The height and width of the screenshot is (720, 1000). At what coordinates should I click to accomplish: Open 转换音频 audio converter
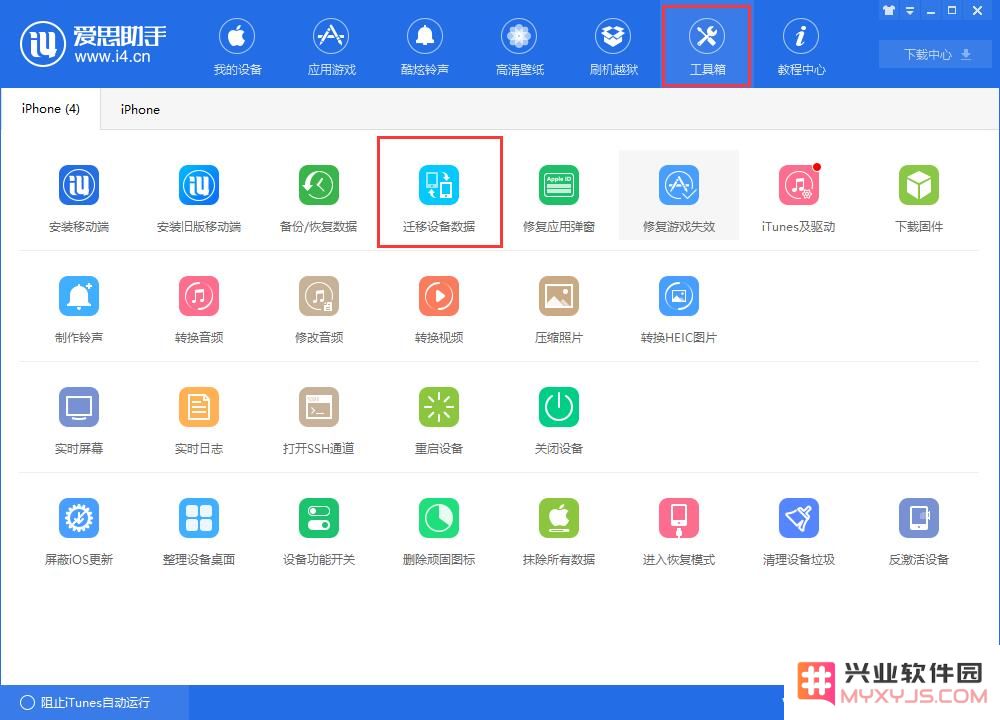pyautogui.click(x=199, y=310)
